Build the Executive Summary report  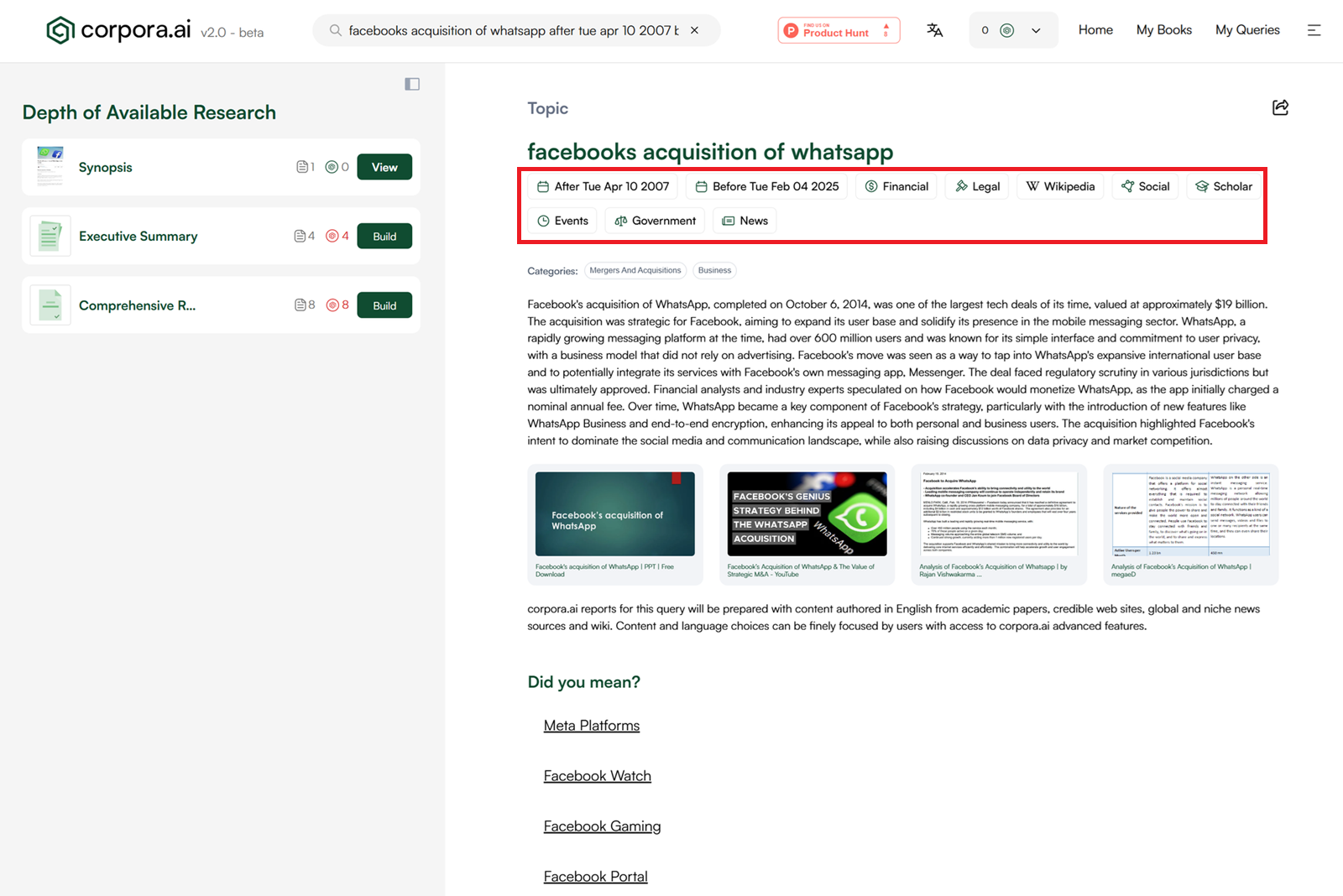[x=384, y=237]
